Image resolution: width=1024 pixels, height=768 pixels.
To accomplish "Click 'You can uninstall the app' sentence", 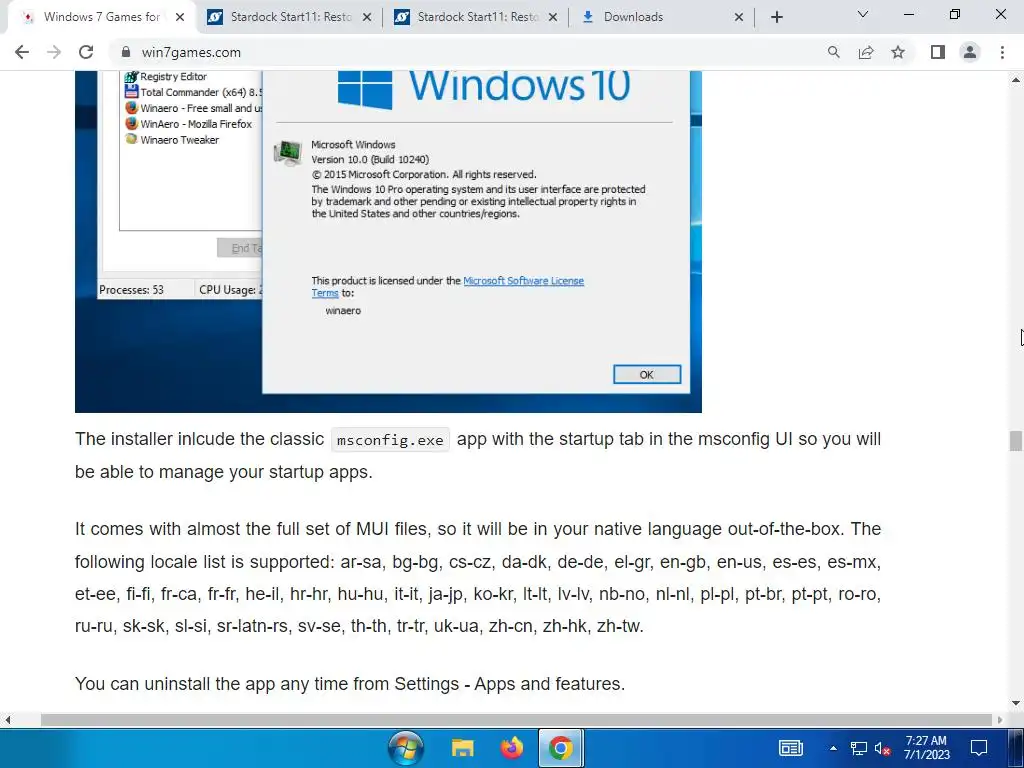I will [350, 684].
